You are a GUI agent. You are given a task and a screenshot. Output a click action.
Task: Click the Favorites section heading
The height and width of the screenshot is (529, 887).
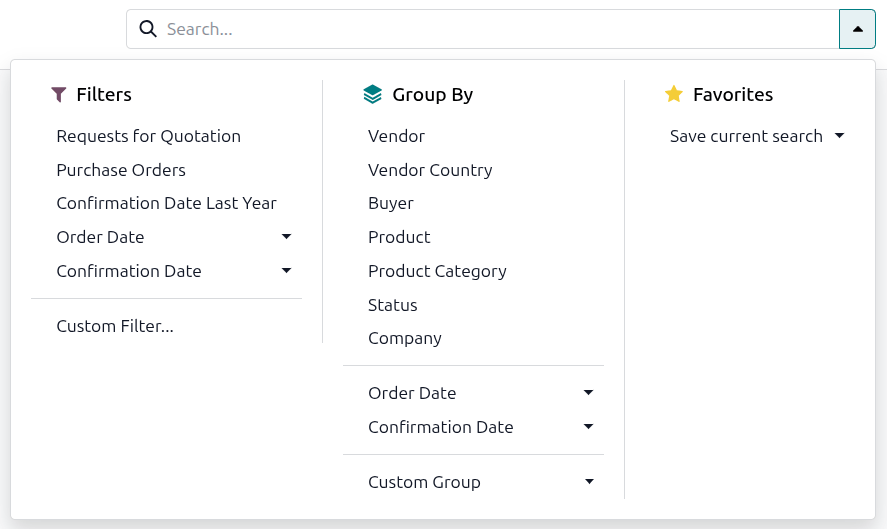pyautogui.click(x=733, y=94)
